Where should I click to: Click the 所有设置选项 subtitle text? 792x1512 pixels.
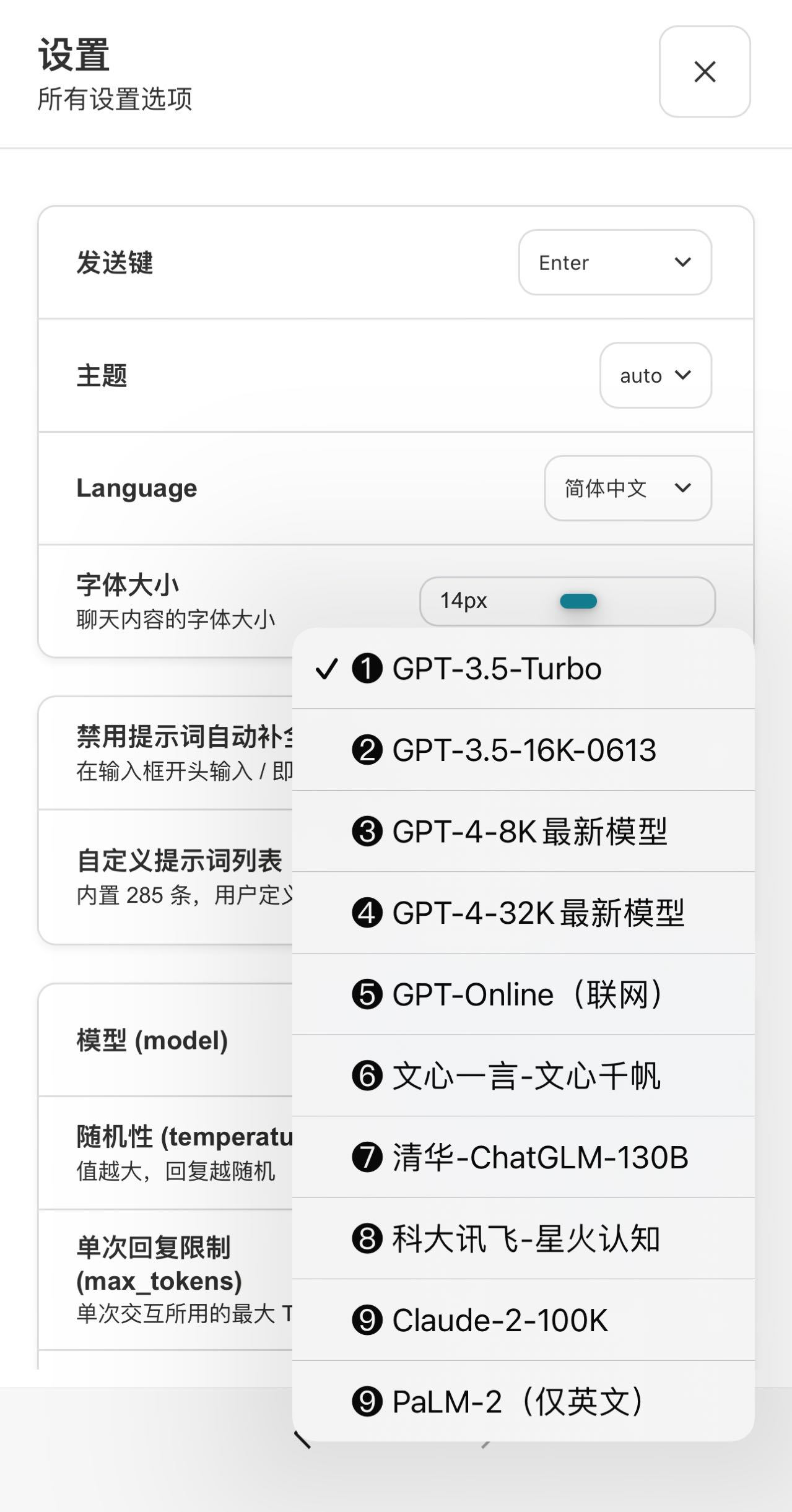coord(115,99)
